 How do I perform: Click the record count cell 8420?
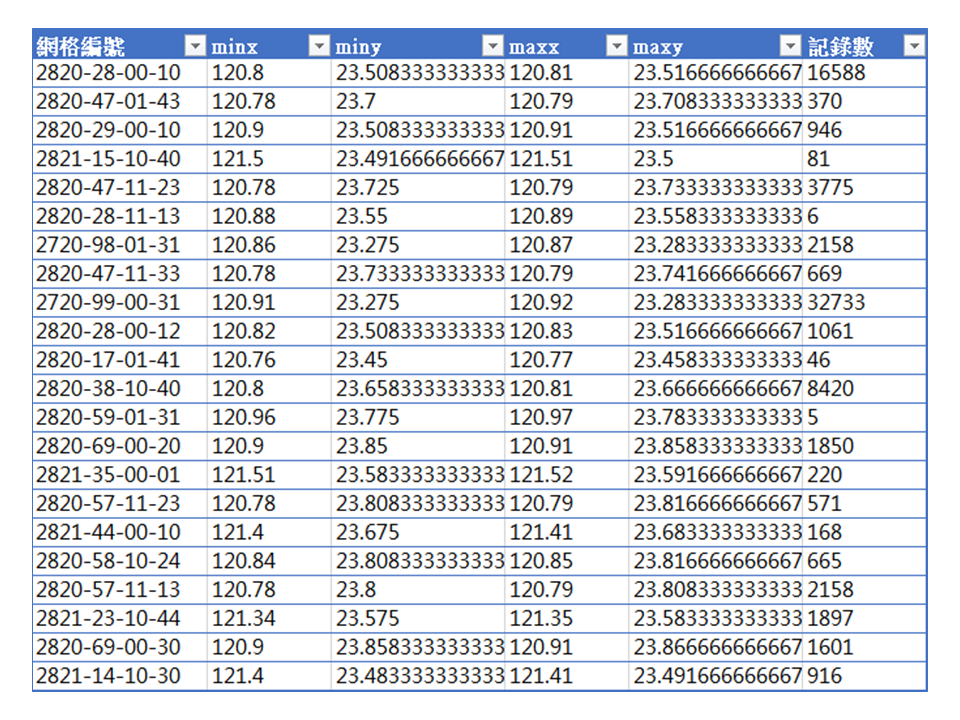pyautogui.click(x=831, y=389)
